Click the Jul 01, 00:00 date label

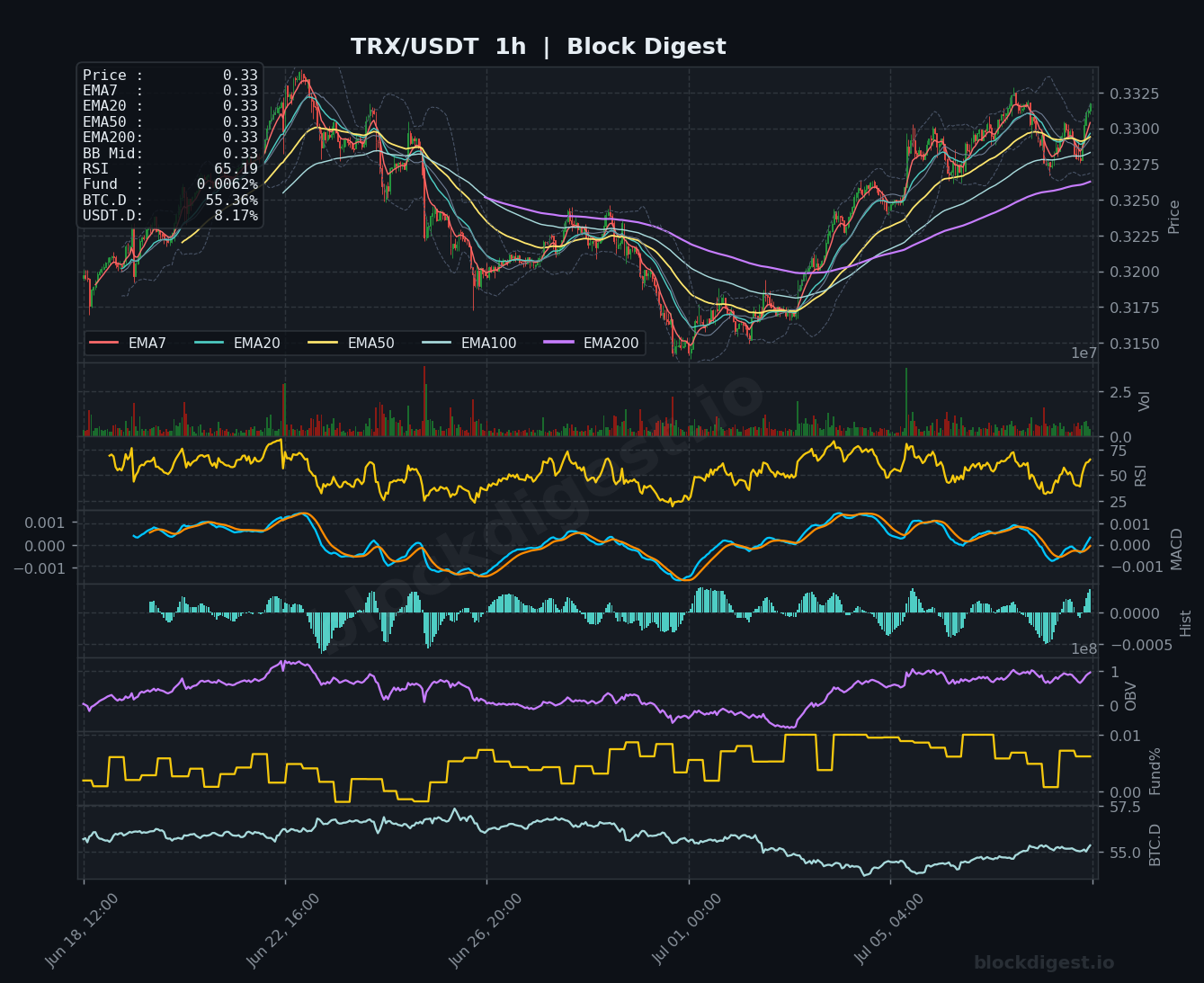(687, 930)
